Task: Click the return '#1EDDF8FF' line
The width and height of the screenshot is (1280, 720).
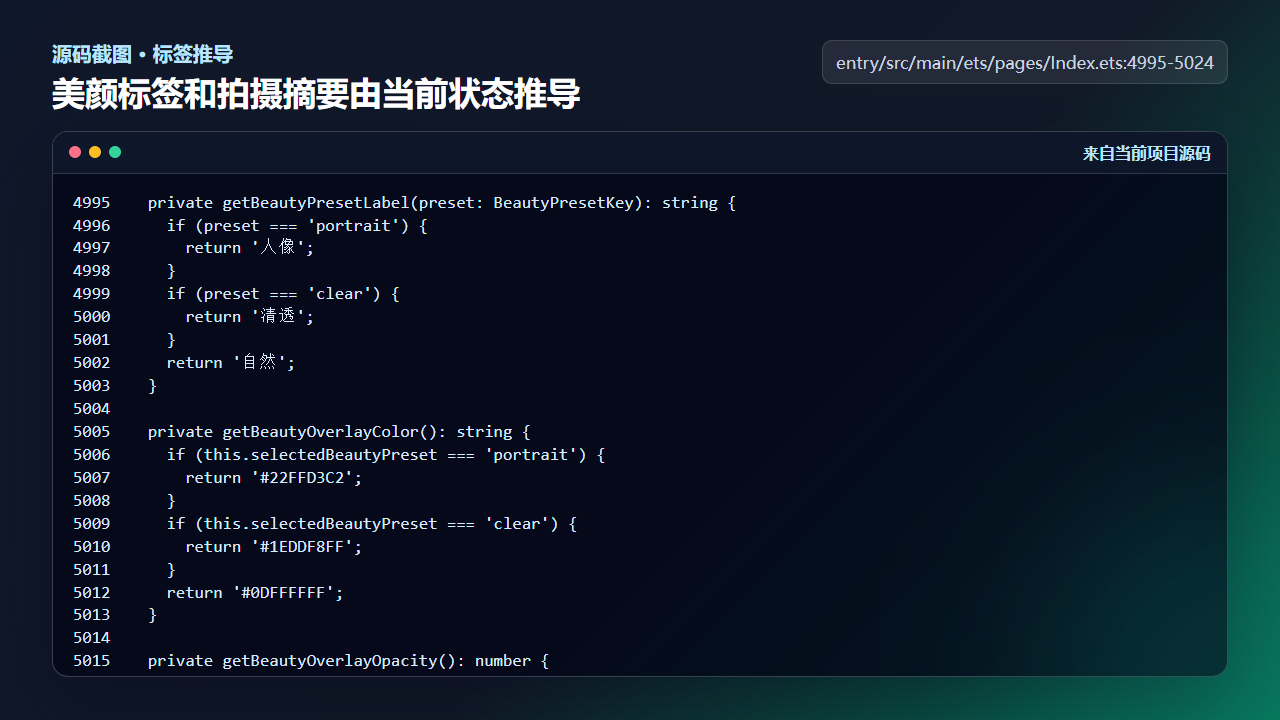Action: [x=274, y=547]
